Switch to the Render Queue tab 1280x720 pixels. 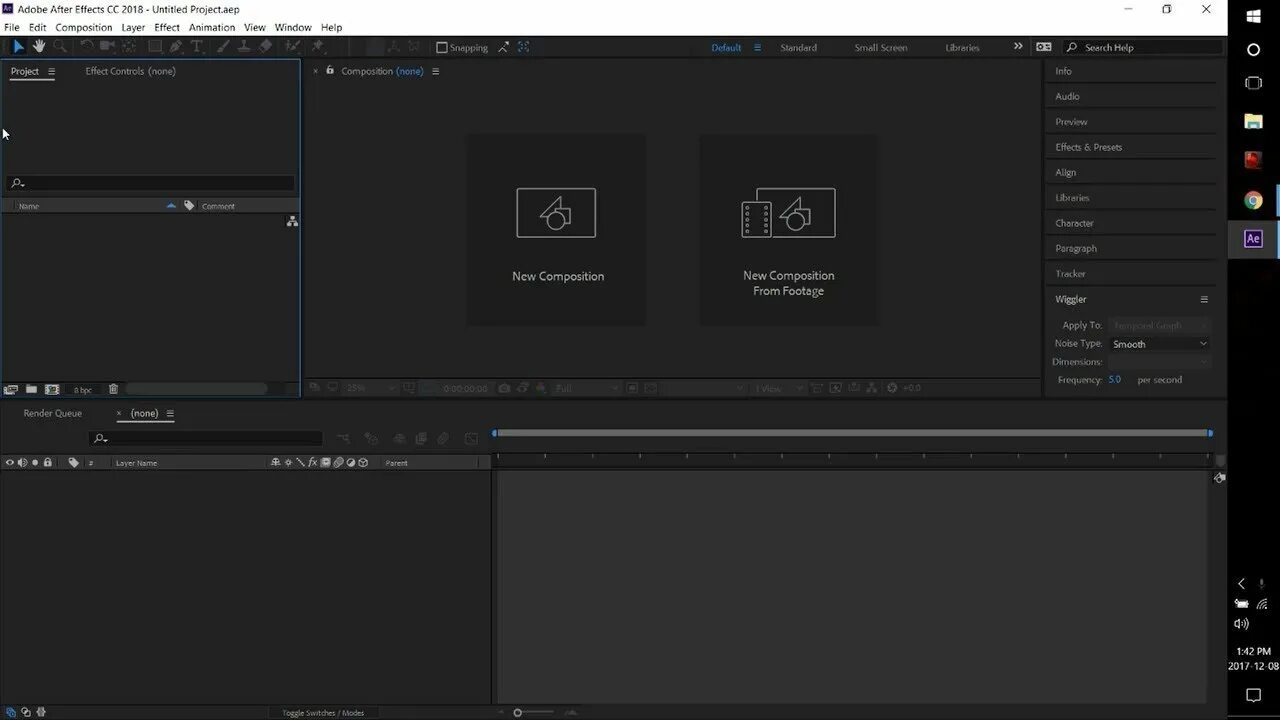(53, 413)
